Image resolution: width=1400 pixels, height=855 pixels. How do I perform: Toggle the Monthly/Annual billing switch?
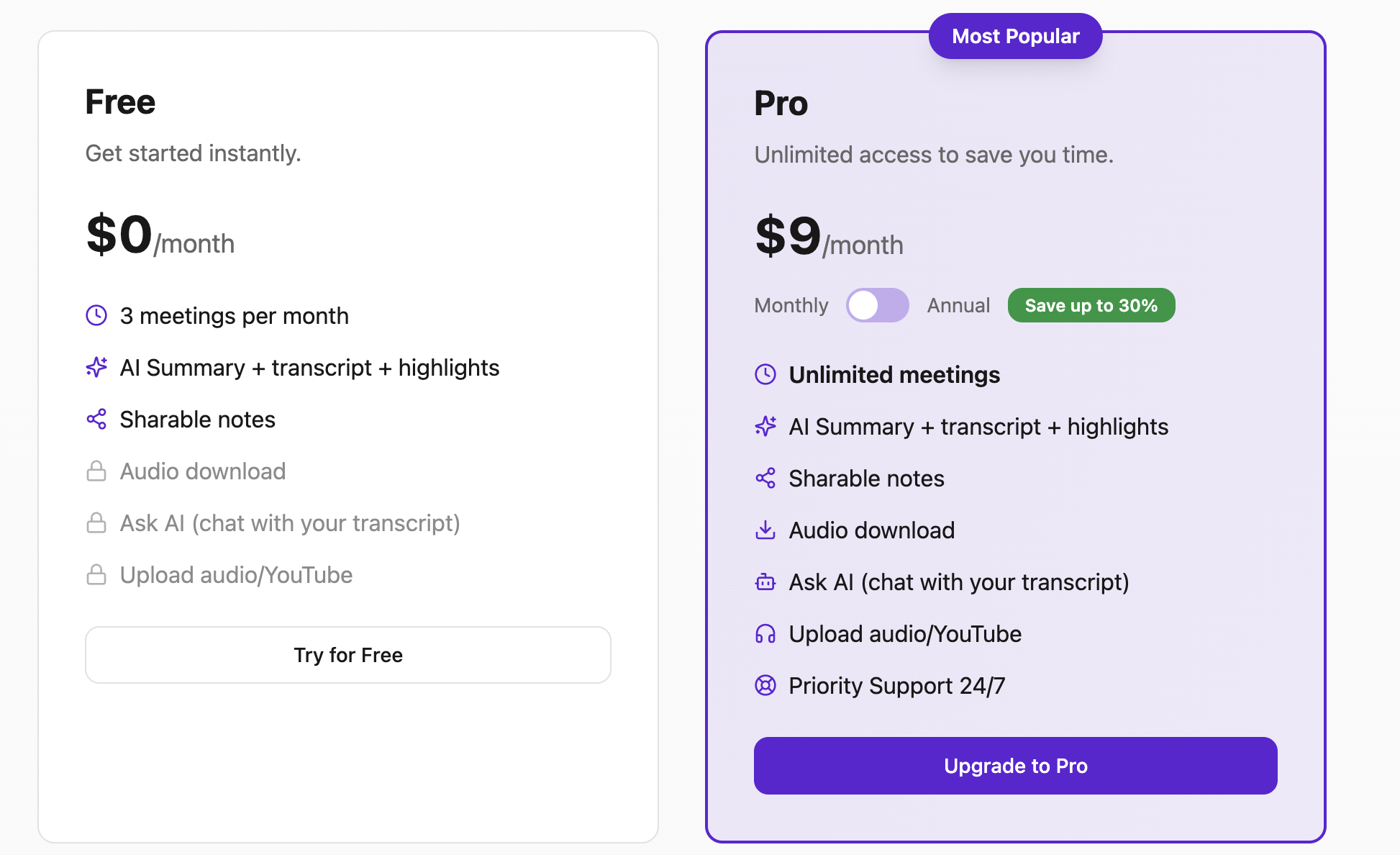pyautogui.click(x=877, y=305)
